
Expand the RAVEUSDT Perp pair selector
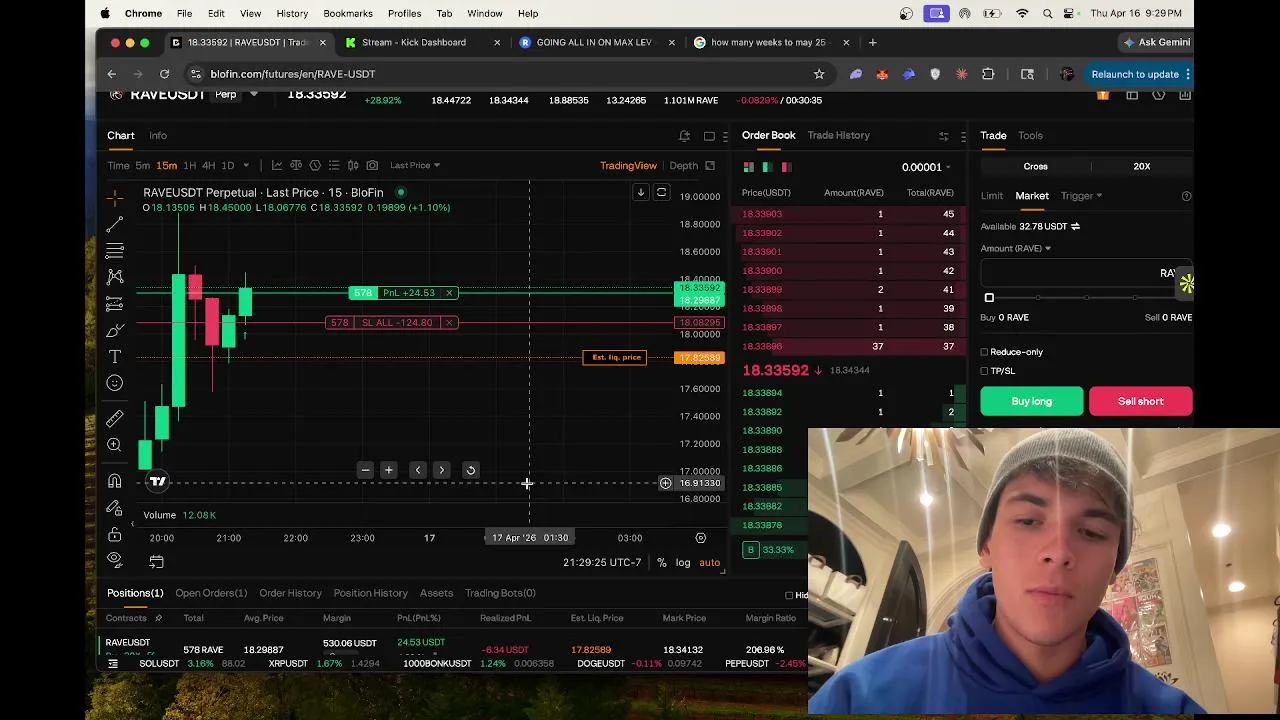tap(253, 95)
